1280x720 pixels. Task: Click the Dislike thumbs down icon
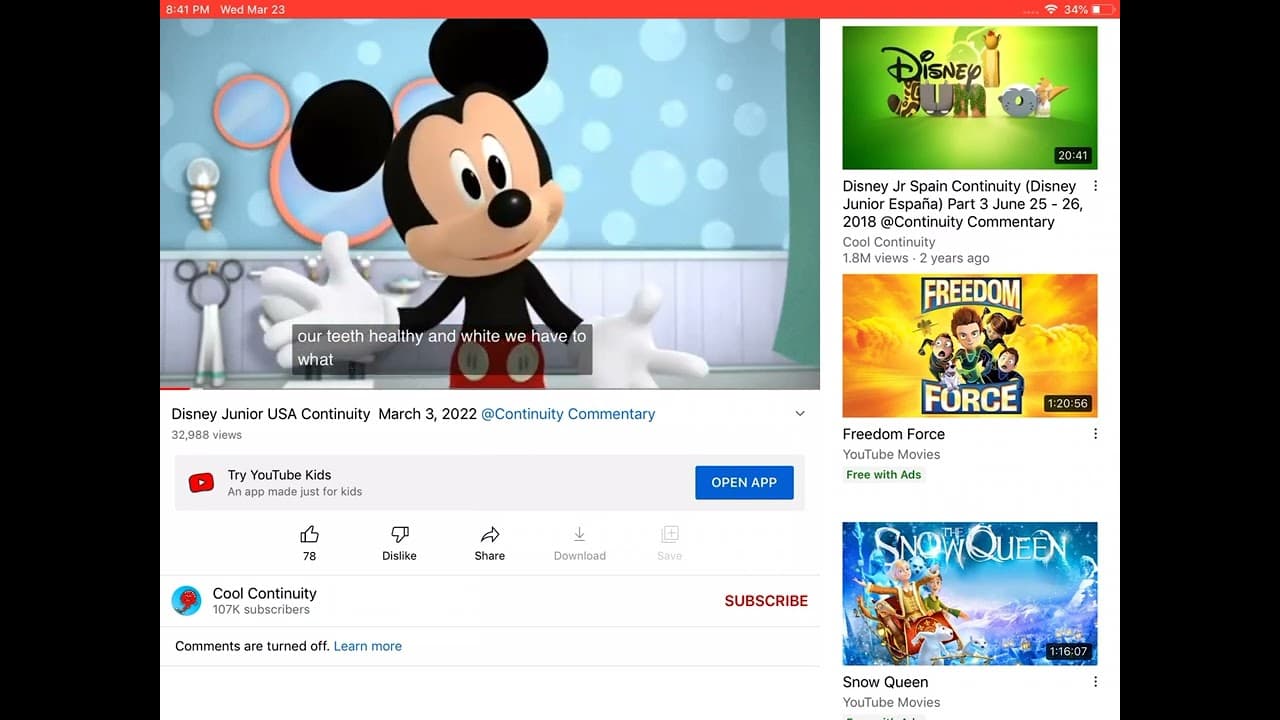coord(399,535)
